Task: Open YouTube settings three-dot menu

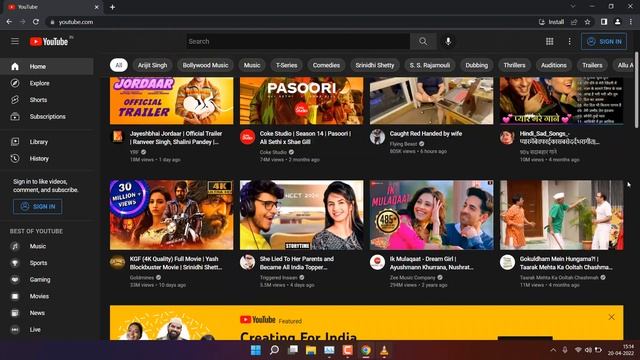Action: [569, 41]
